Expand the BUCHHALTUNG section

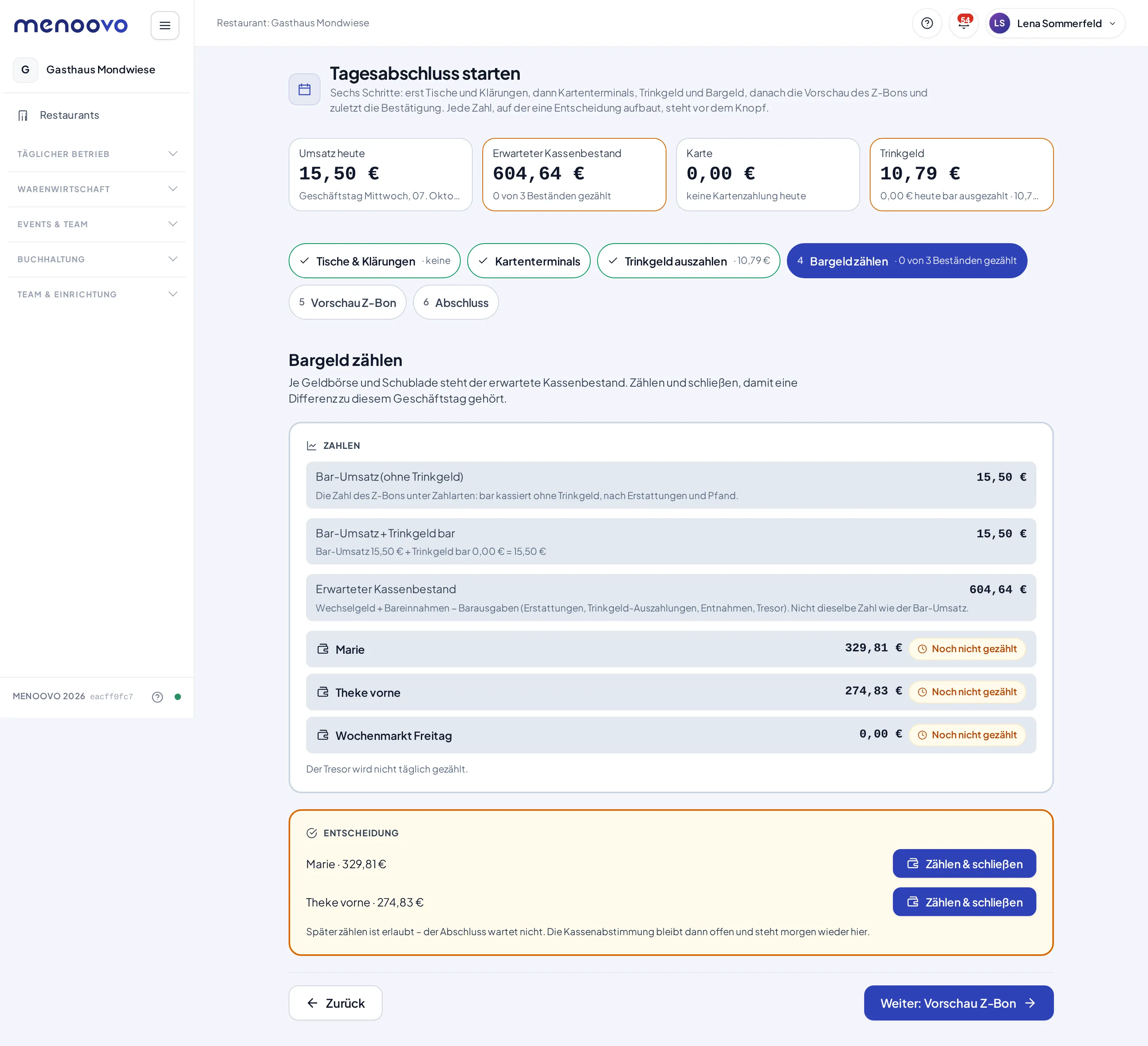(97, 260)
